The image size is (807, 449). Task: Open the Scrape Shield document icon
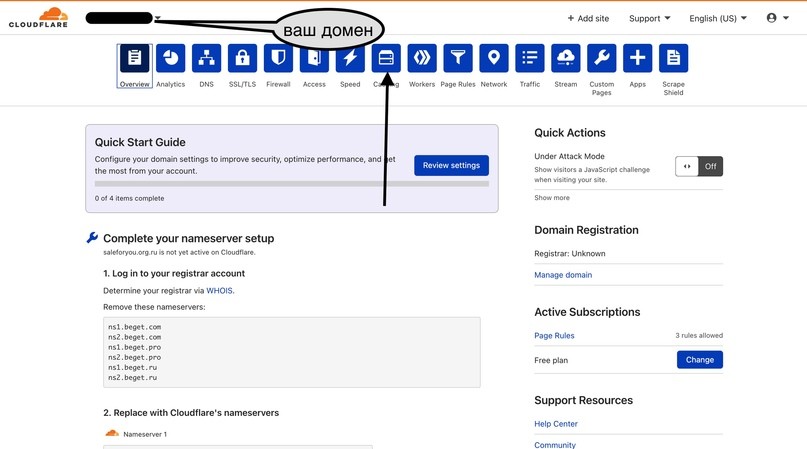pyautogui.click(x=673, y=58)
